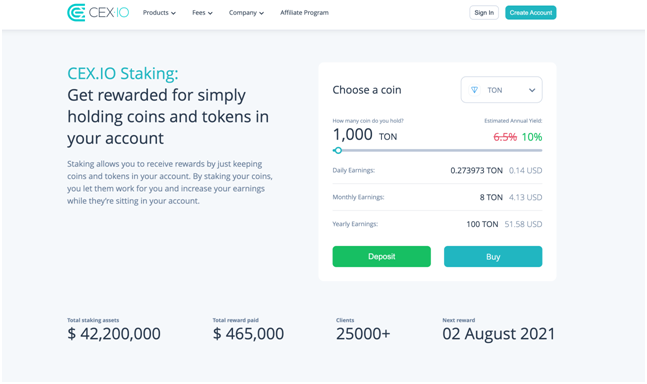Click the chevron arrow beside Fees
Screen dimensions: 647x384
(210, 13)
